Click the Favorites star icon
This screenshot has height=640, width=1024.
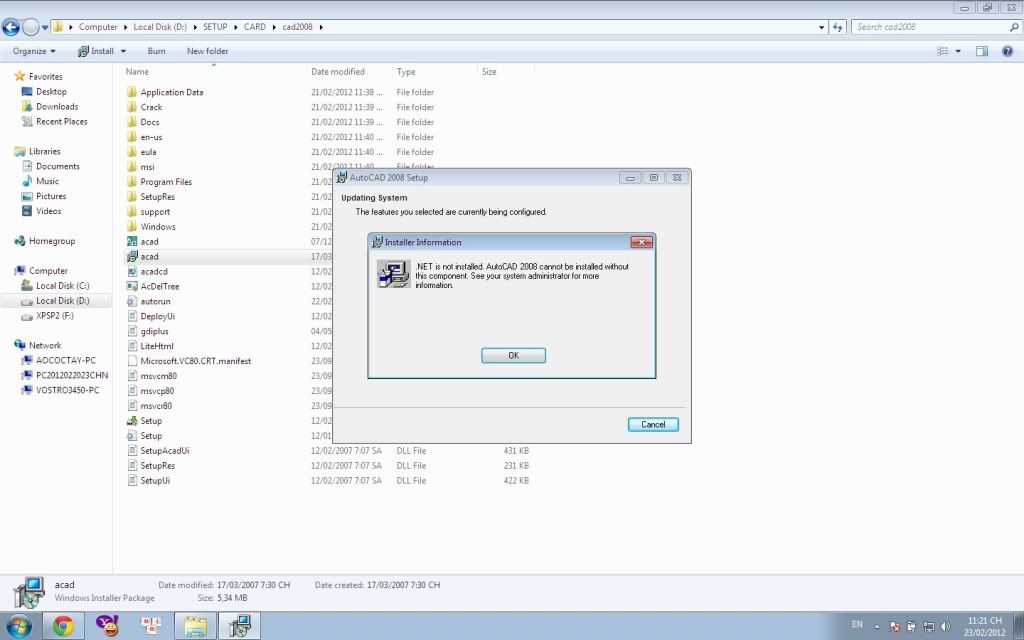coord(20,76)
